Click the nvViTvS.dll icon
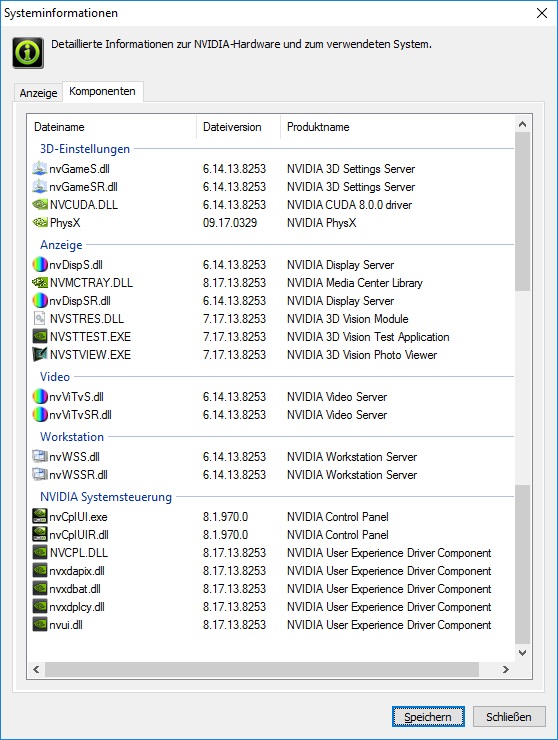 [x=40, y=396]
